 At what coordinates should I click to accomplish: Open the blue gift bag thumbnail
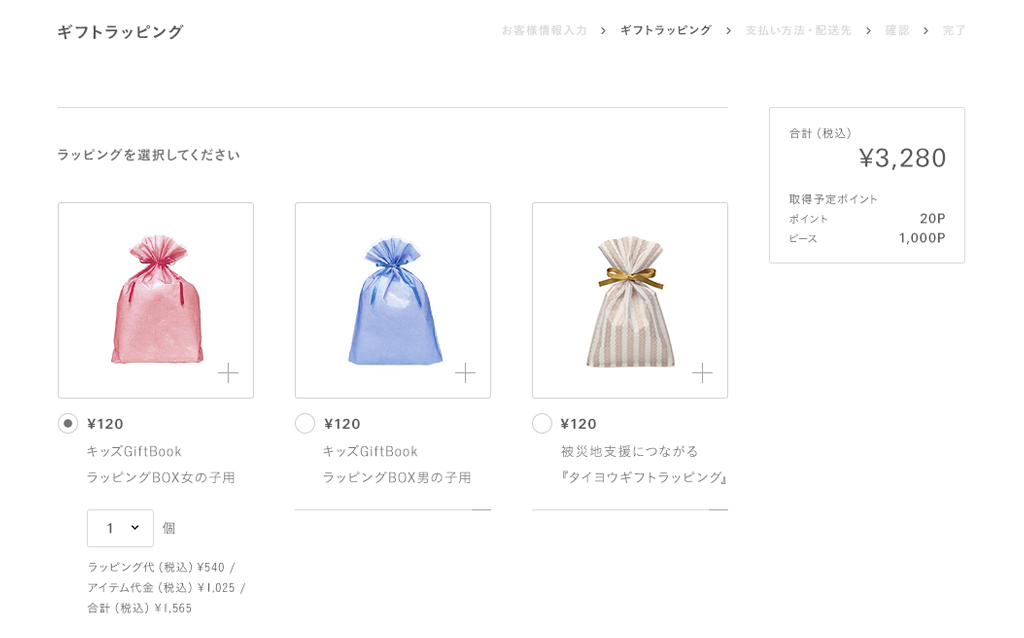tap(394, 300)
